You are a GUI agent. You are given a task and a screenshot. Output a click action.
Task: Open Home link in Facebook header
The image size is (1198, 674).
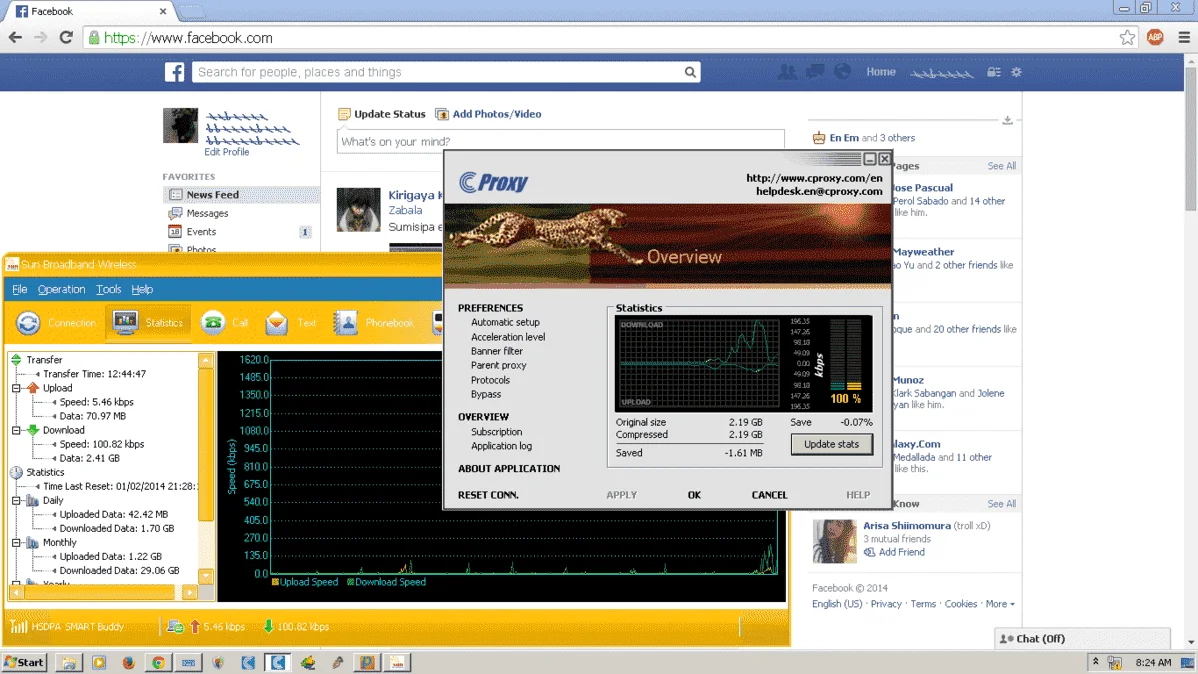click(x=880, y=72)
